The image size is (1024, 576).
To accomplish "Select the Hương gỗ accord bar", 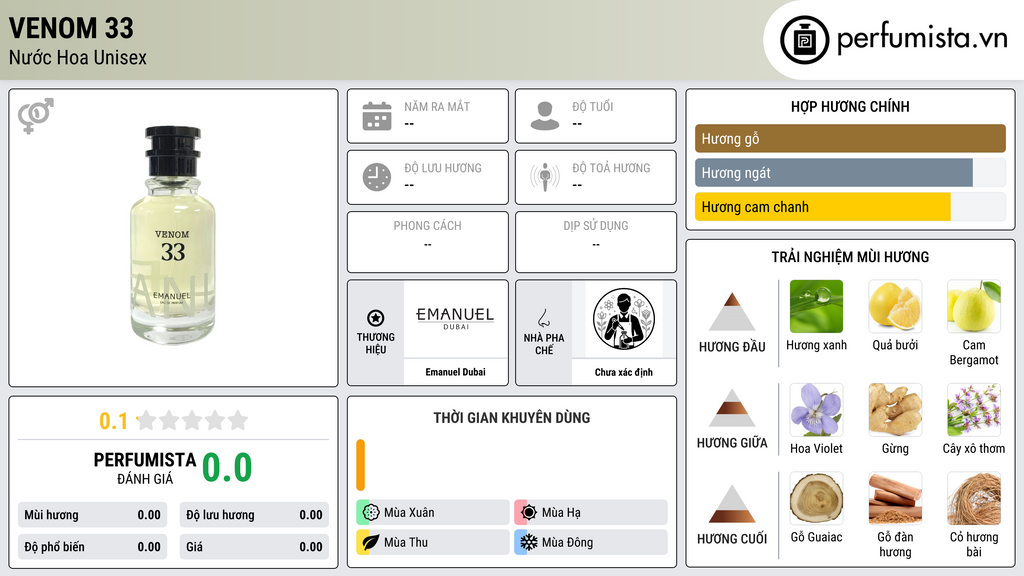I will [x=850, y=138].
